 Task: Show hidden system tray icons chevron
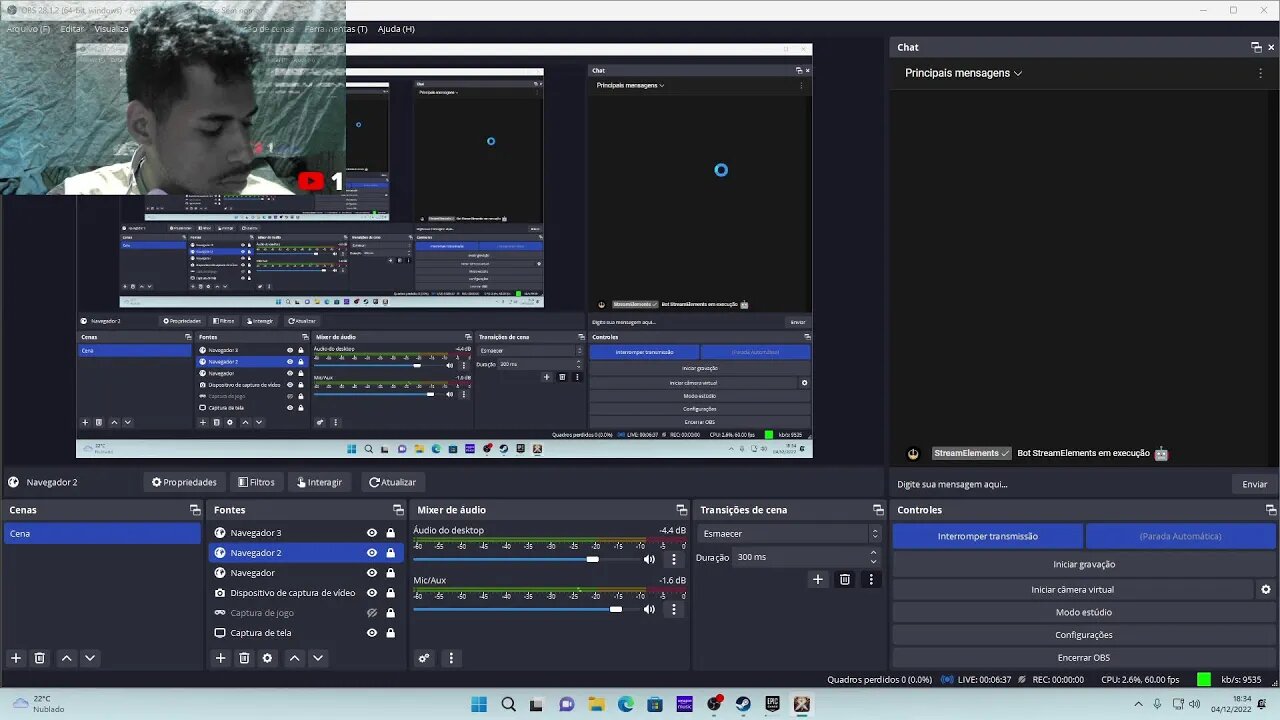[x=1138, y=704]
